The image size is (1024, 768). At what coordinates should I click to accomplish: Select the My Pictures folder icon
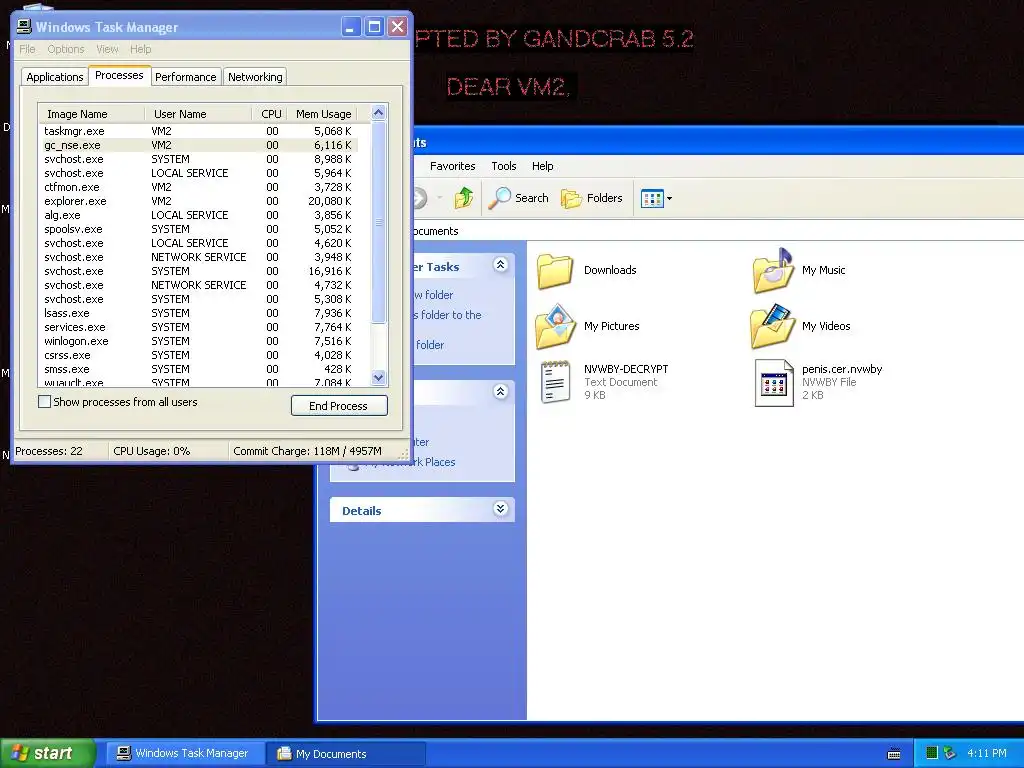click(555, 327)
